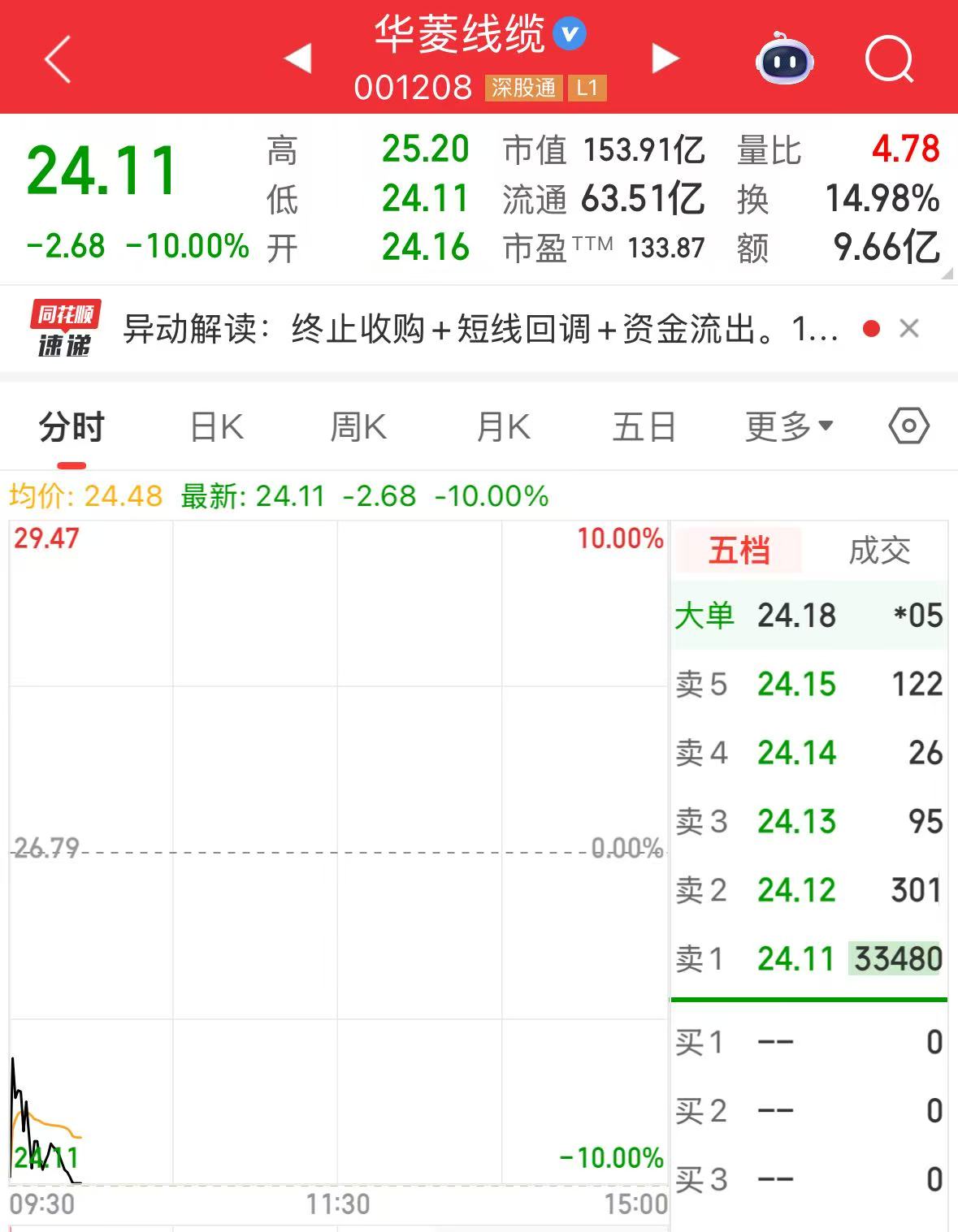Viewport: 958px width, 1232px height.
Task: Go to previous stock via left arrow
Action: (298, 58)
